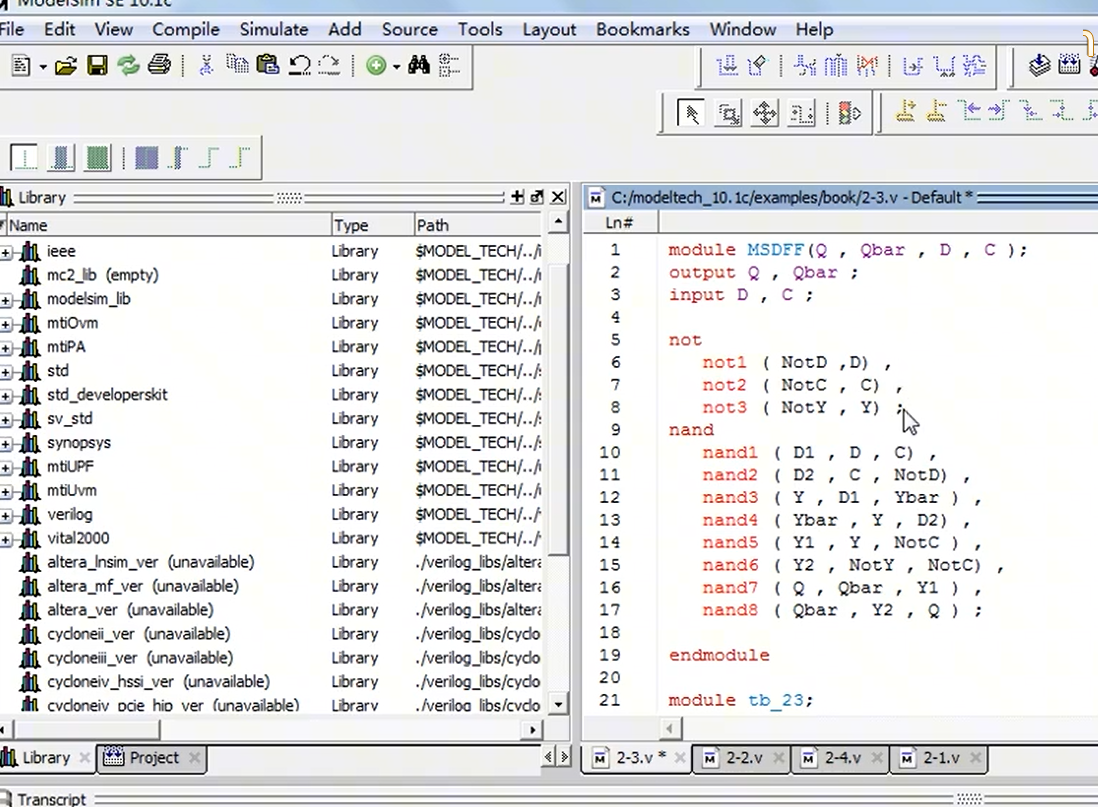Click the Print icon in toolbar
This screenshot has width=1098, height=807.
tap(159, 66)
